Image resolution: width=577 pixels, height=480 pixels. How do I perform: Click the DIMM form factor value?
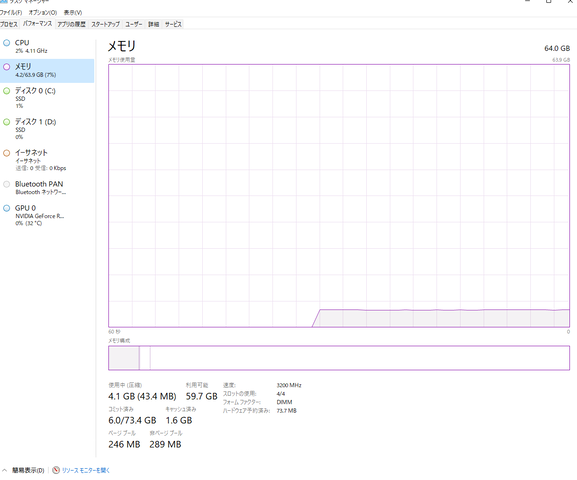[x=284, y=402]
